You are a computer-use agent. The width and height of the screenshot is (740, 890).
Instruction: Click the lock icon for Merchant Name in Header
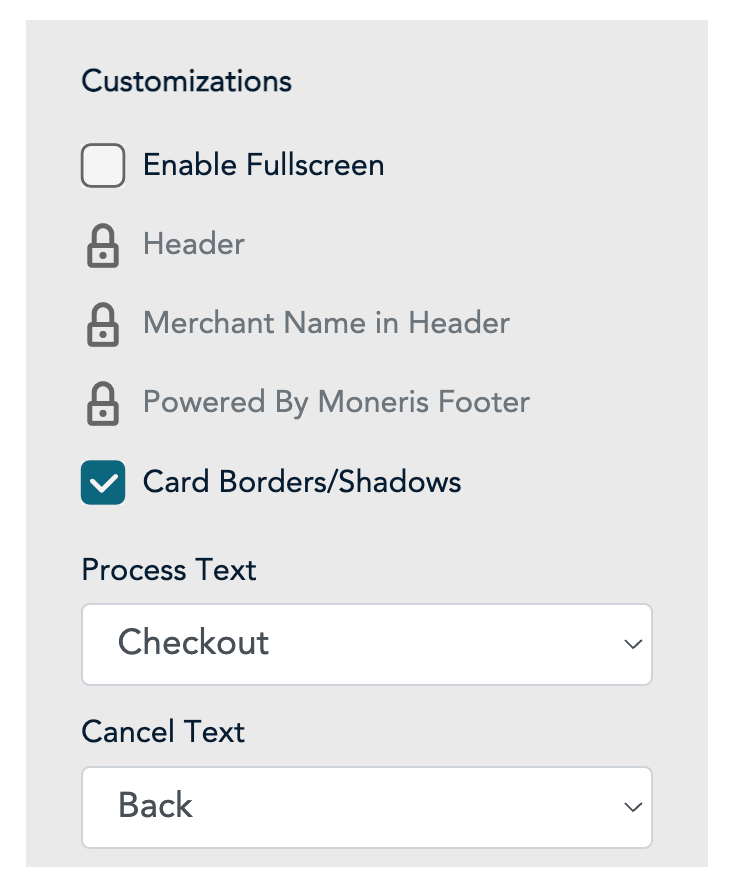click(x=103, y=325)
